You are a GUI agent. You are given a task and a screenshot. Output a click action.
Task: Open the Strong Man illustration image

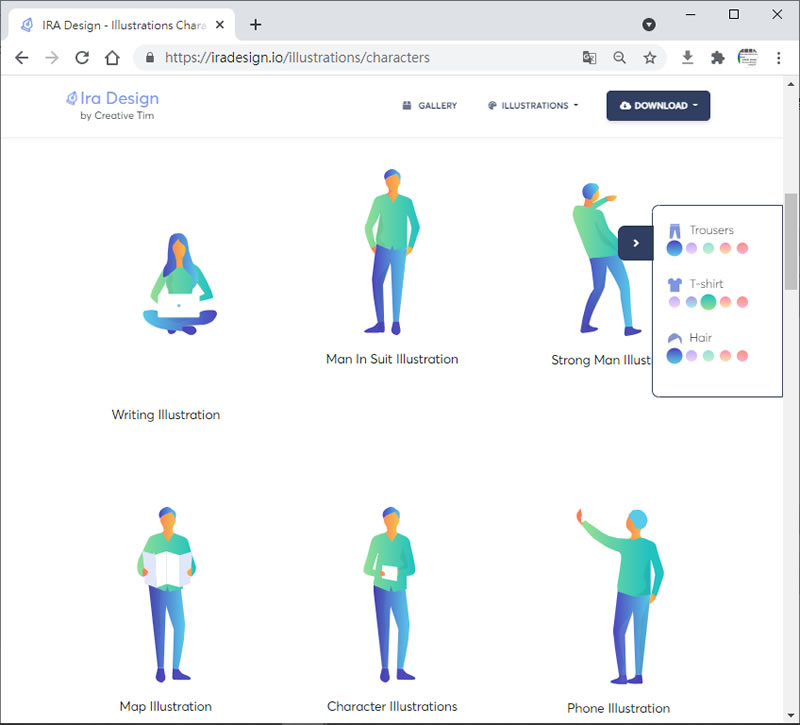coord(605,259)
